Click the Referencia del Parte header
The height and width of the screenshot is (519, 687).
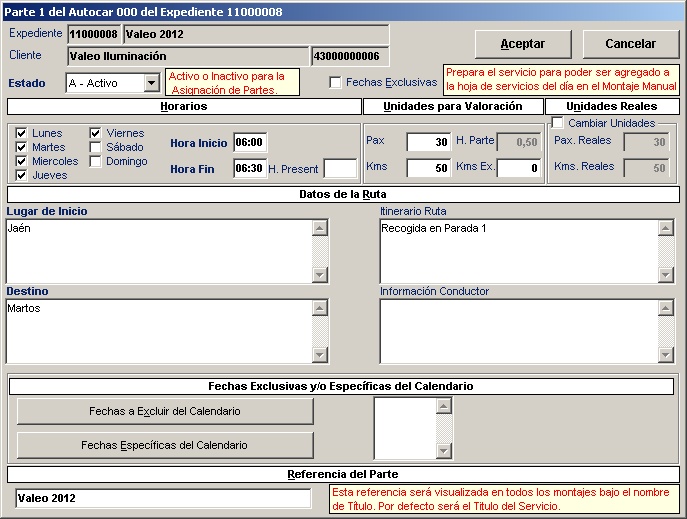(343, 474)
